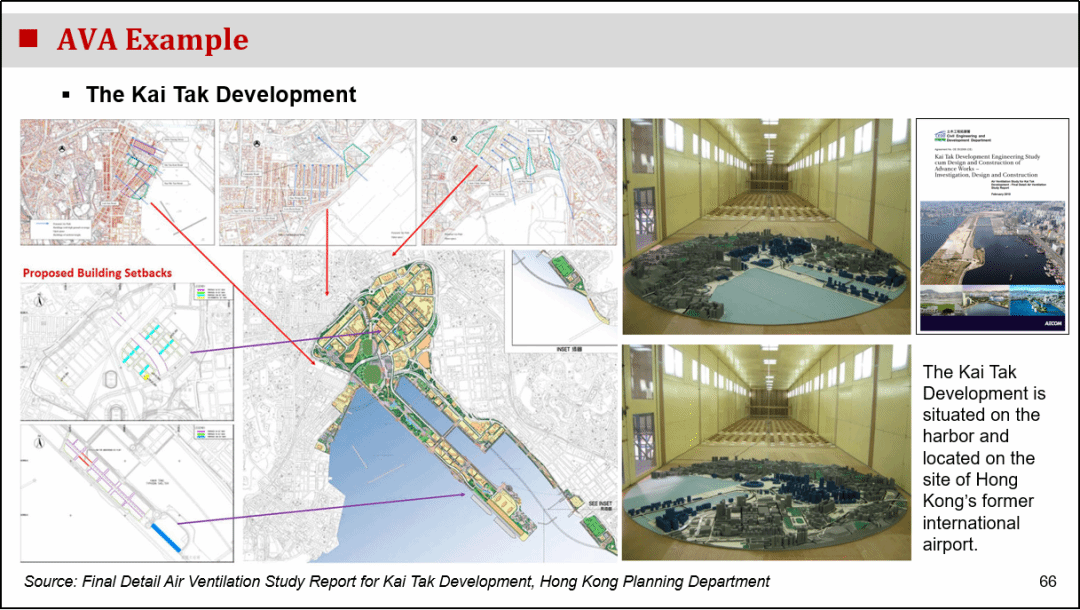Click the INSET map beside the master plan

coord(563,298)
